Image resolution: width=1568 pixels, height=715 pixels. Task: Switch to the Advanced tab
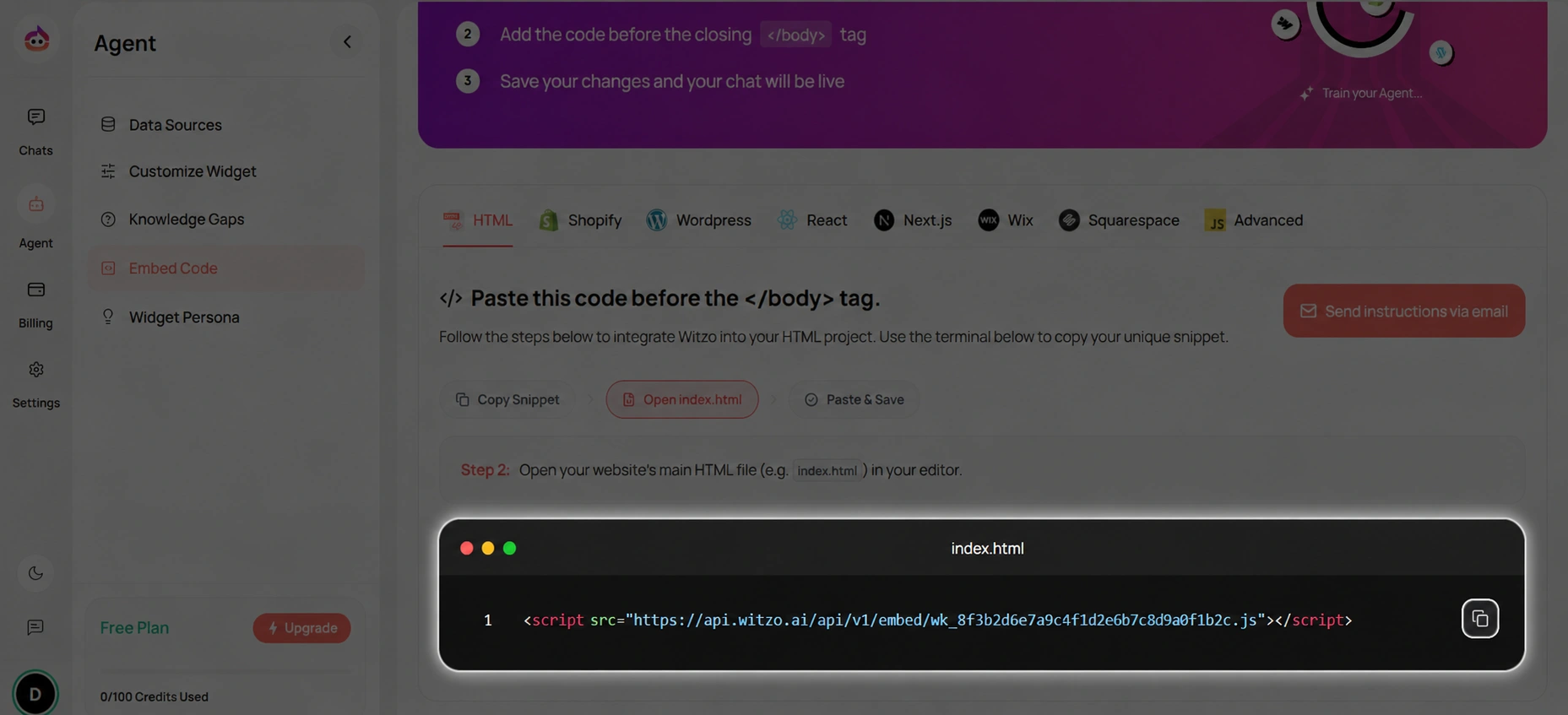[x=1254, y=220]
